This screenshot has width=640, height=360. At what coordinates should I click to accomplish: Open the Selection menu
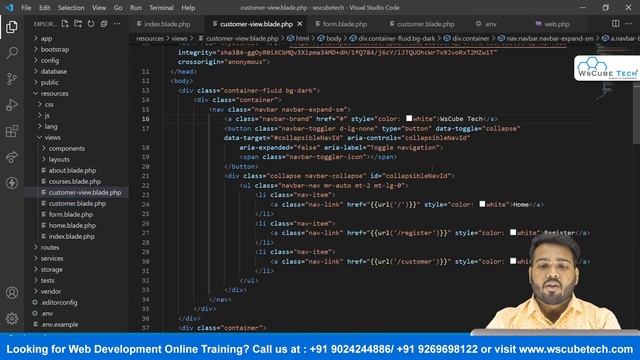pyautogui.click(x=71, y=8)
